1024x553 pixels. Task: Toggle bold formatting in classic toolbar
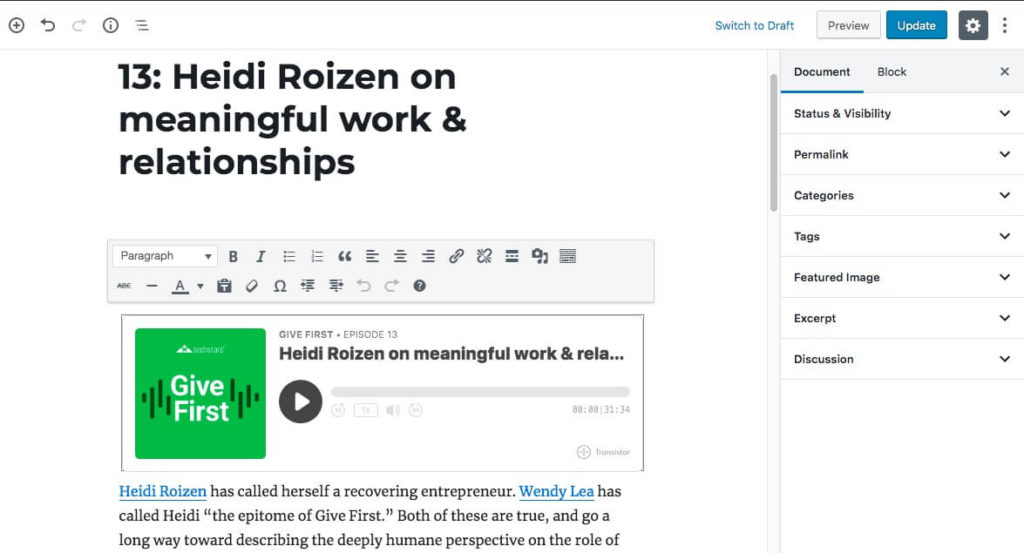[233, 256]
